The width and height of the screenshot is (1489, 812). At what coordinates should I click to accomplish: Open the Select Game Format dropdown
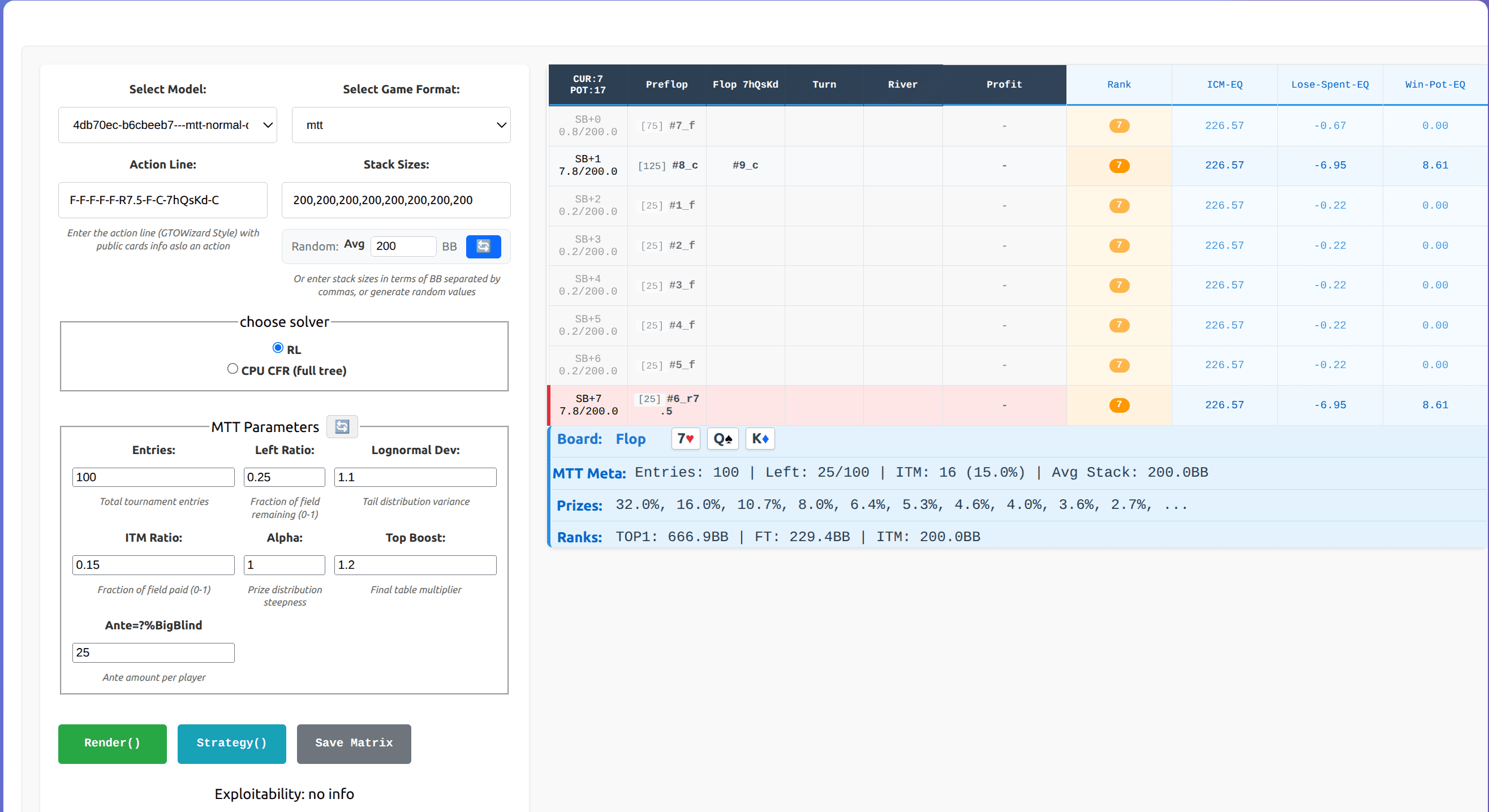click(401, 125)
